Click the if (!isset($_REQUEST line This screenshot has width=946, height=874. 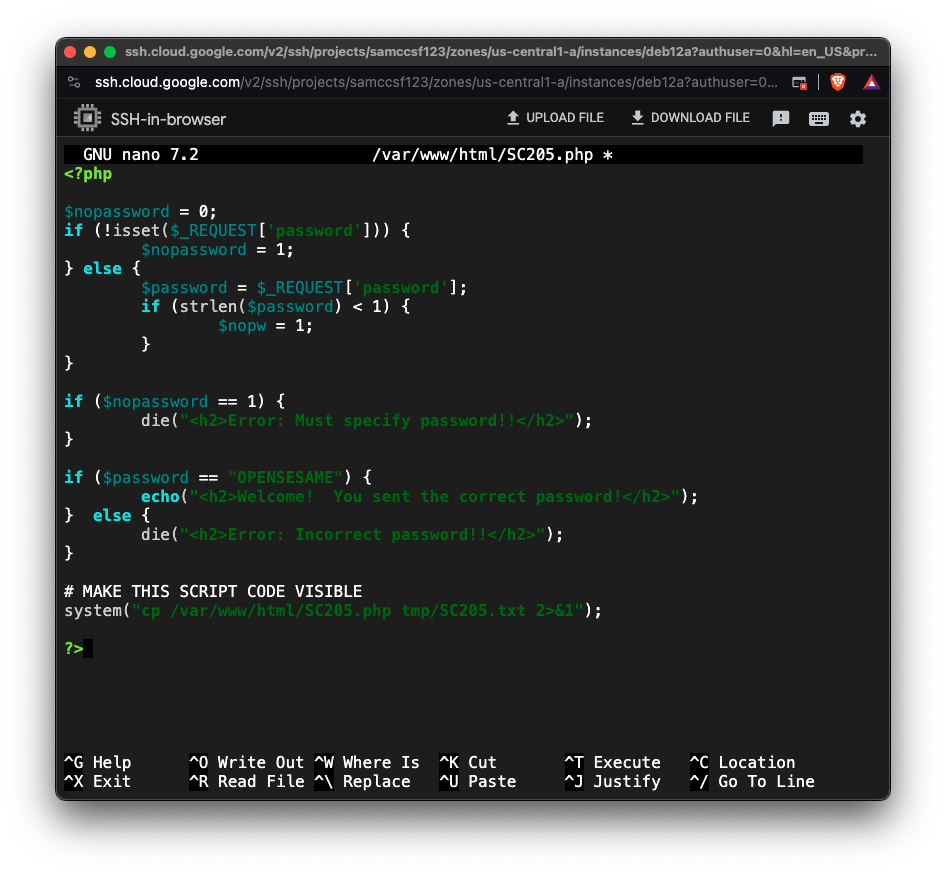(x=237, y=230)
